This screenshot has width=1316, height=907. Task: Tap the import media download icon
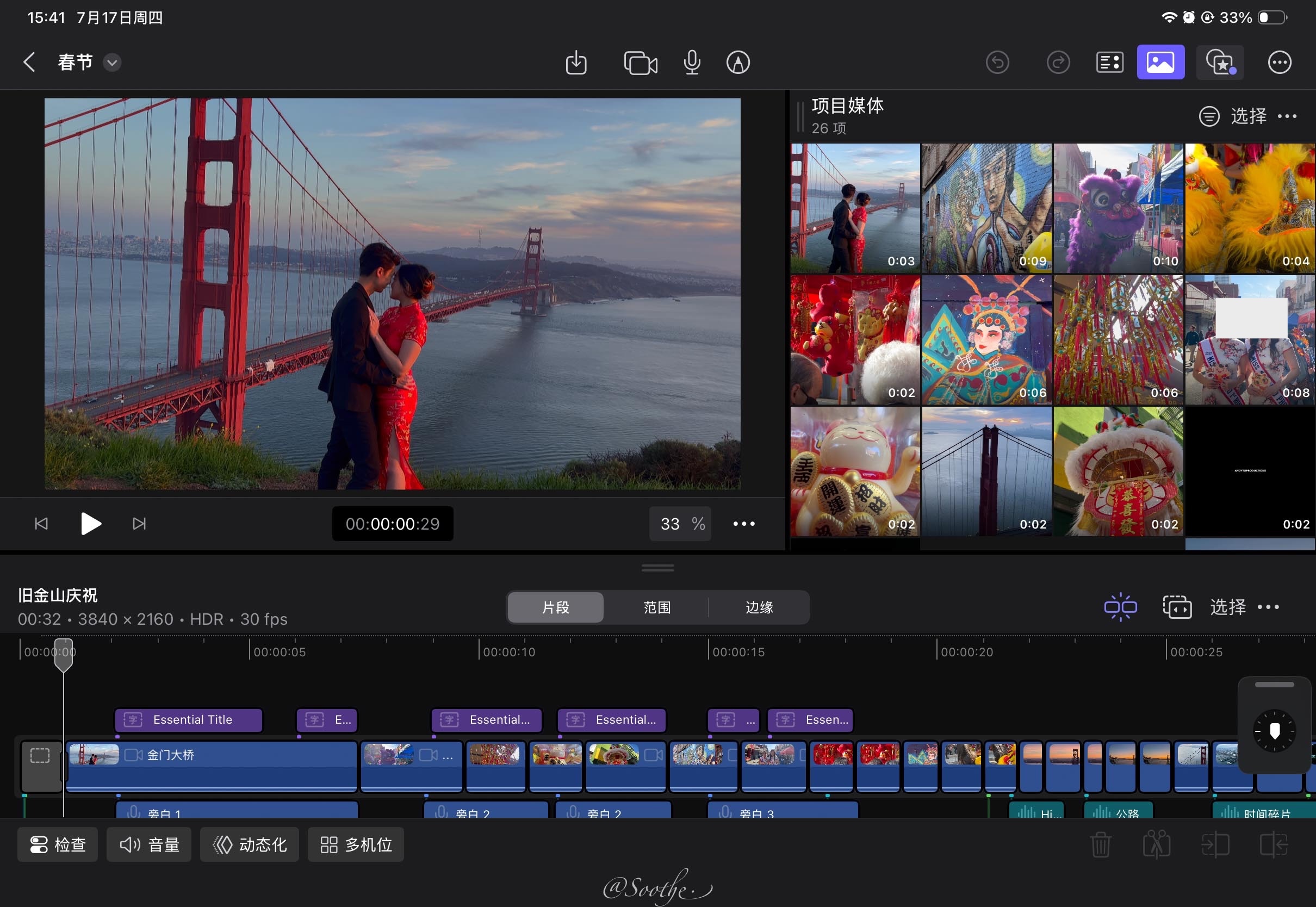pos(575,63)
